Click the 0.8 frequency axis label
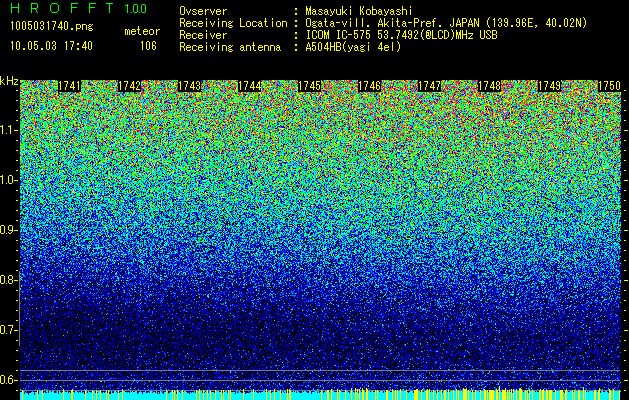Image resolution: width=629 pixels, height=400 pixels. click(8, 280)
